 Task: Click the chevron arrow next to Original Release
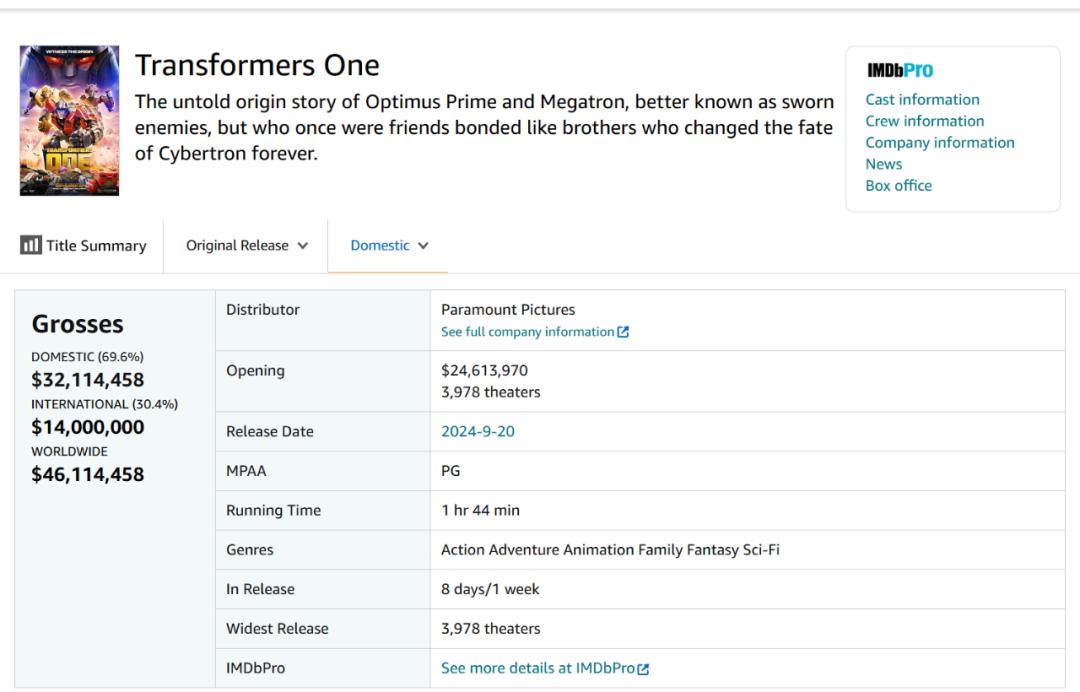click(303, 246)
